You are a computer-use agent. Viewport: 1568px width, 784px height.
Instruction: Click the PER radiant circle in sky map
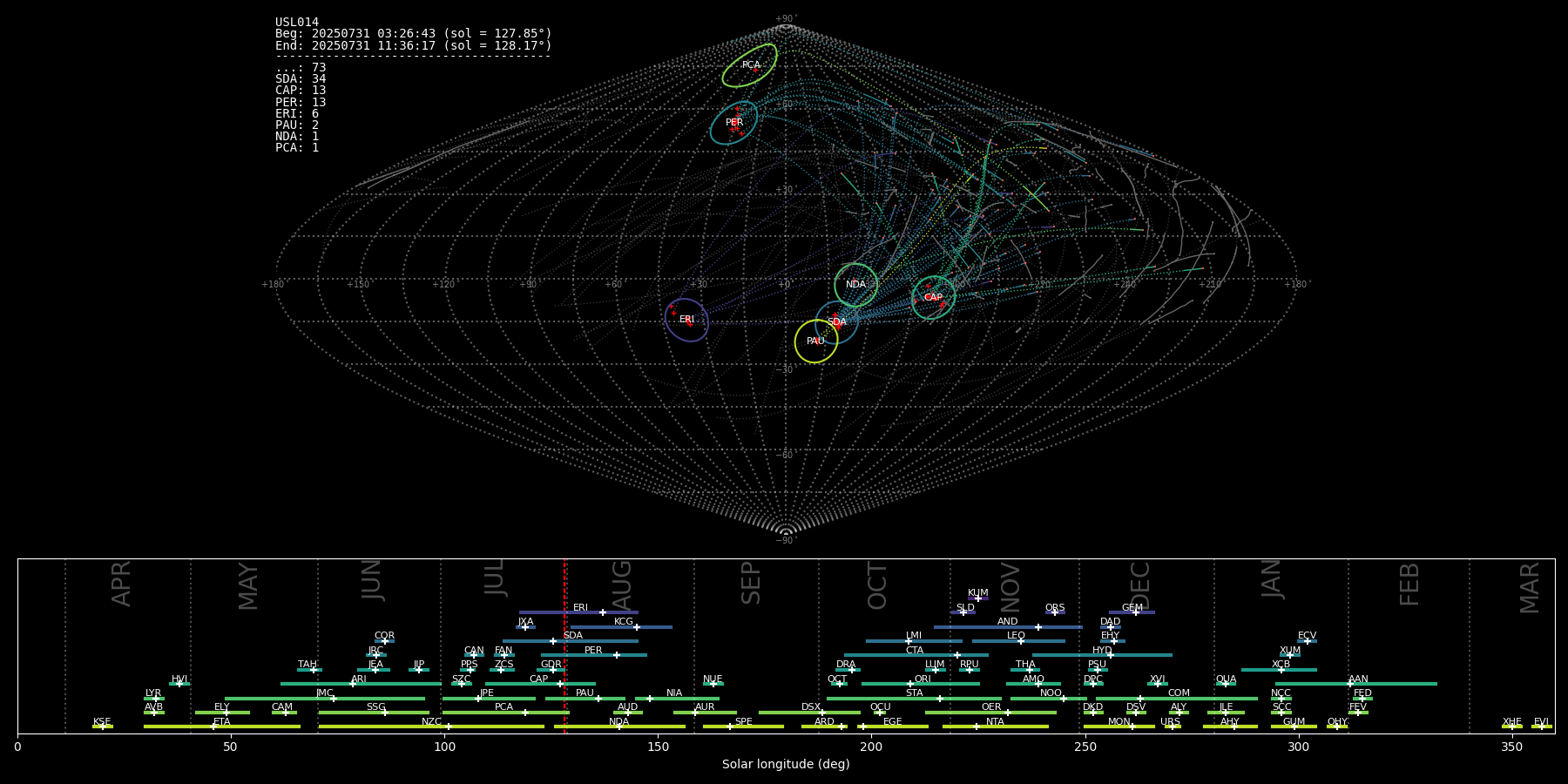733,123
